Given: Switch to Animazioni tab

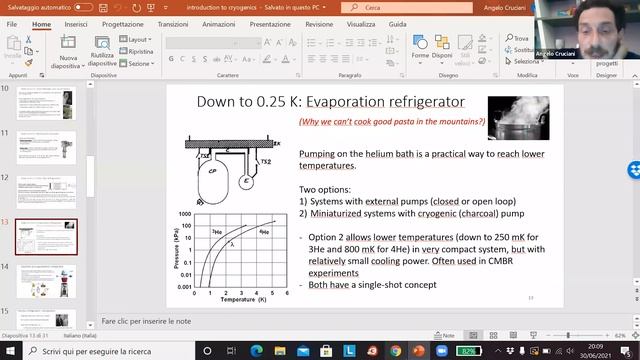Looking at the screenshot, I should tap(219, 24).
